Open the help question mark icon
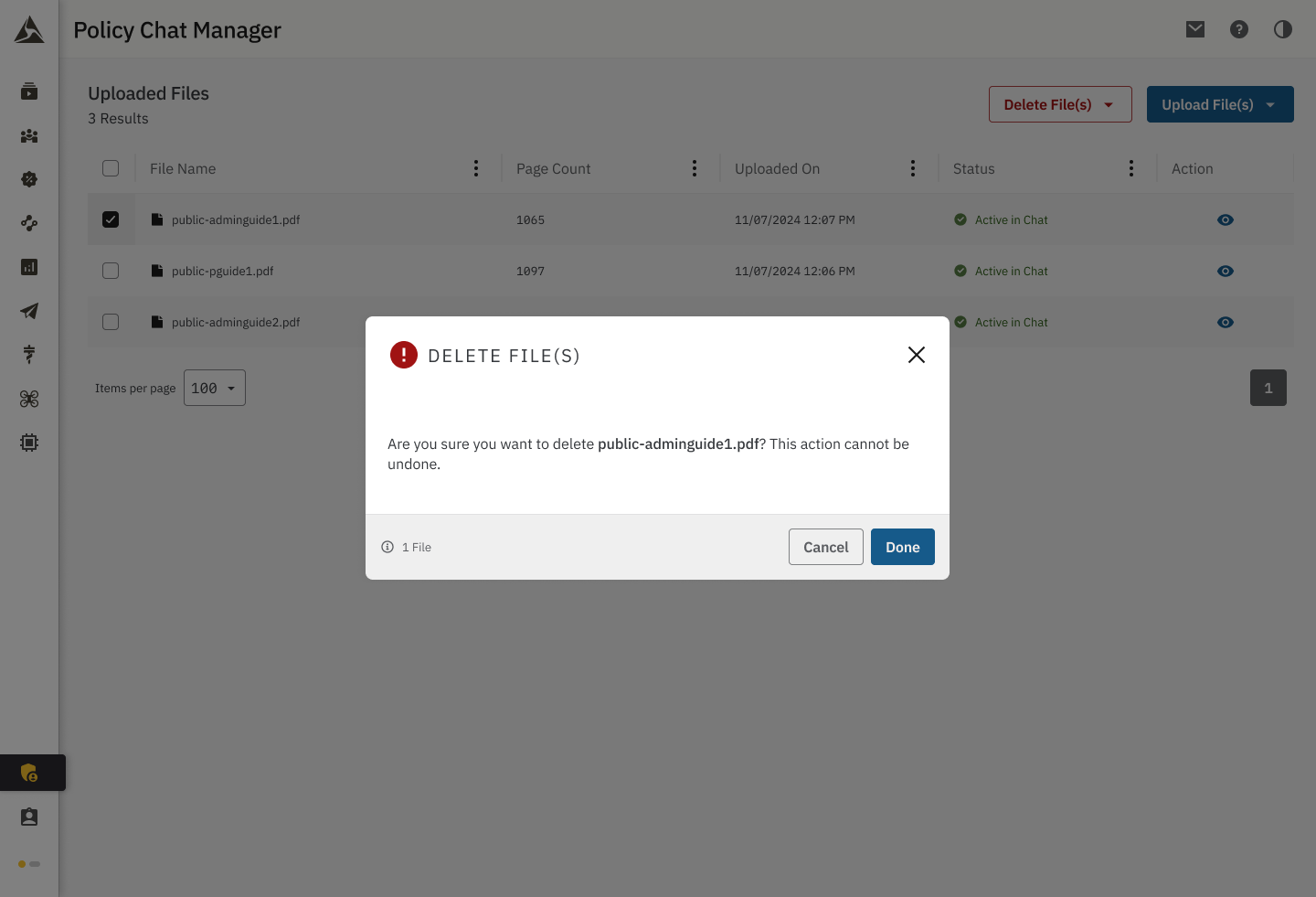The height and width of the screenshot is (897, 1316). 1239,29
